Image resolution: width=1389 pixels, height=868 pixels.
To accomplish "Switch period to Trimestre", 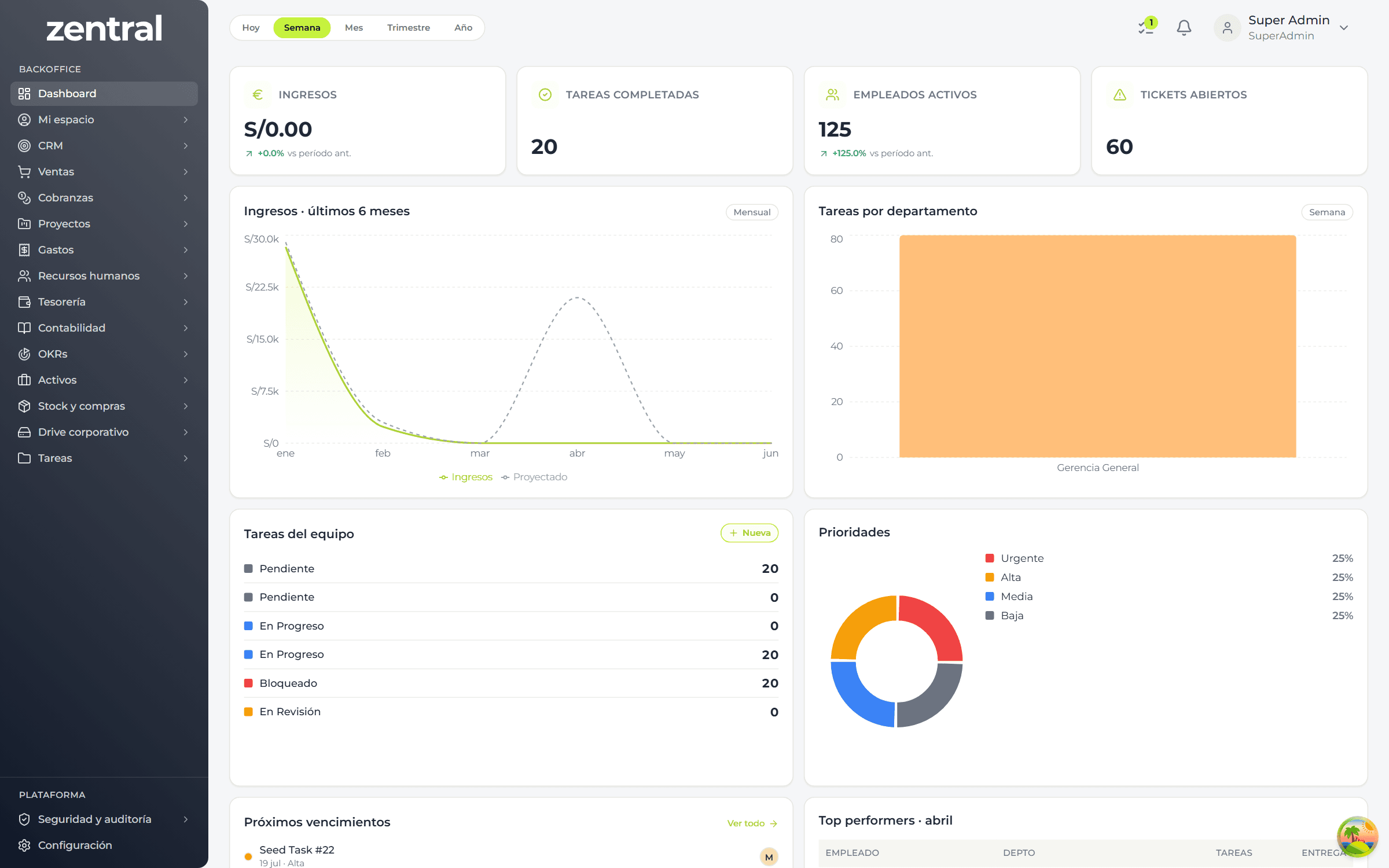I will [409, 28].
